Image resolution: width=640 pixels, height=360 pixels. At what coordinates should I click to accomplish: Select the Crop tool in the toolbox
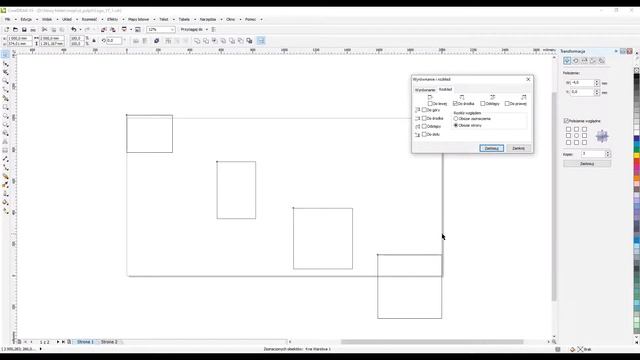click(5, 72)
